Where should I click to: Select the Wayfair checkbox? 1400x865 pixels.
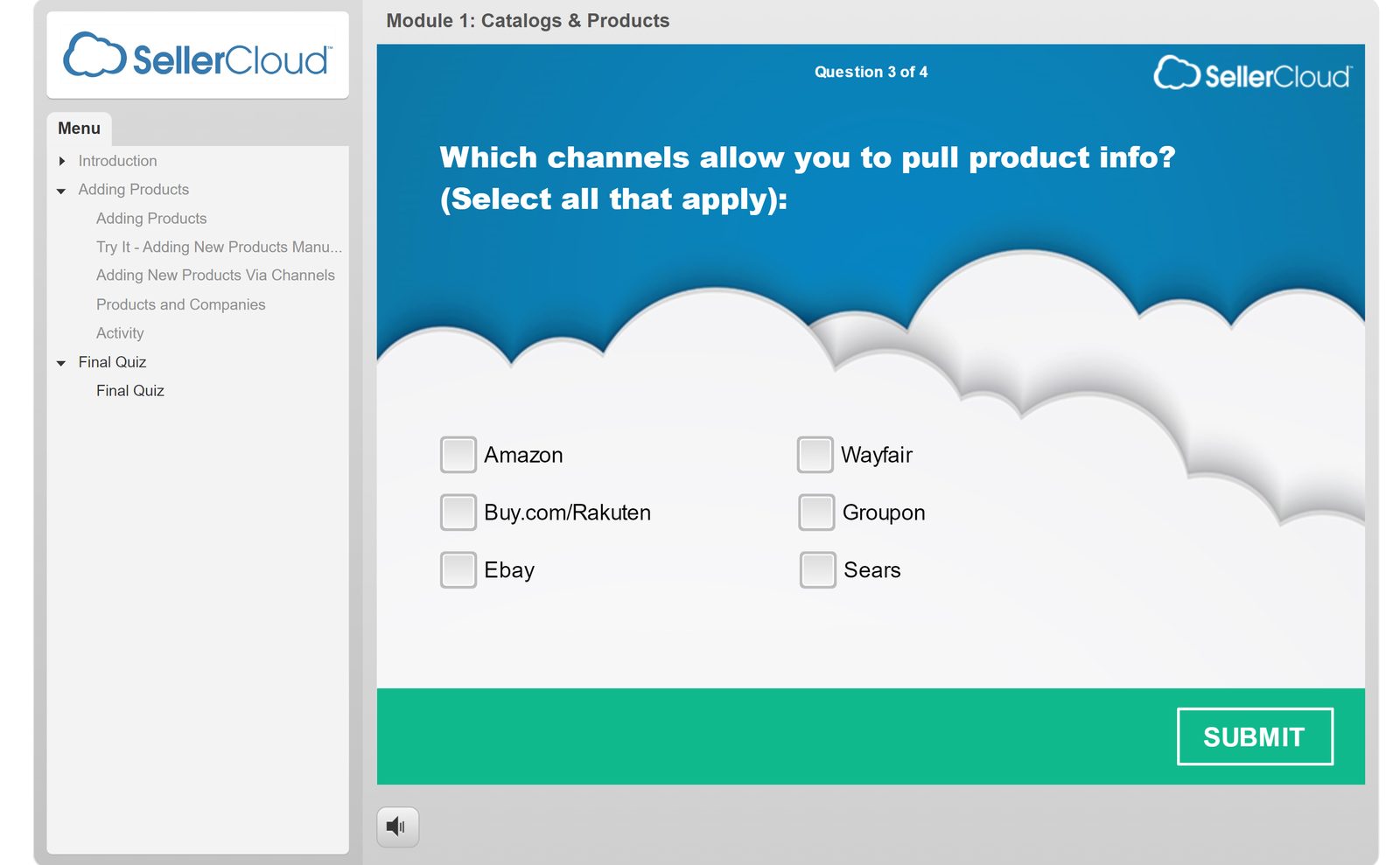pos(815,455)
